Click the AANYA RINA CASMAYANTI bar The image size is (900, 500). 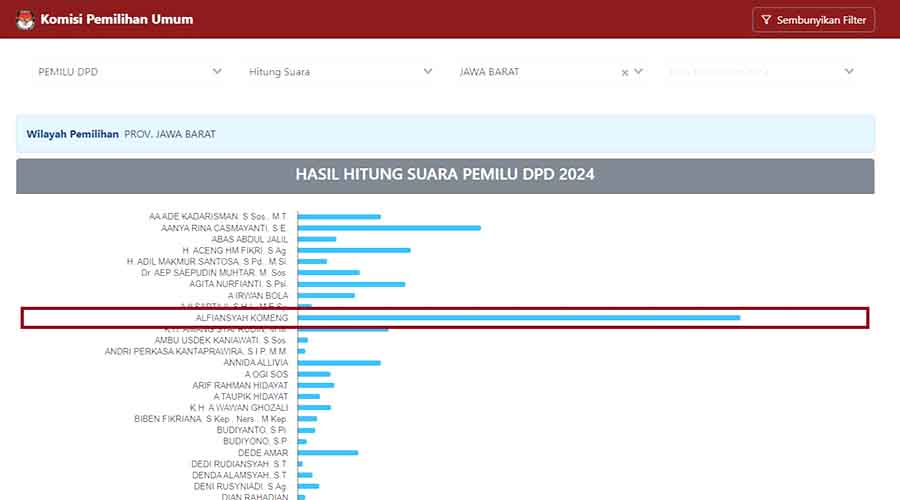[x=389, y=228]
